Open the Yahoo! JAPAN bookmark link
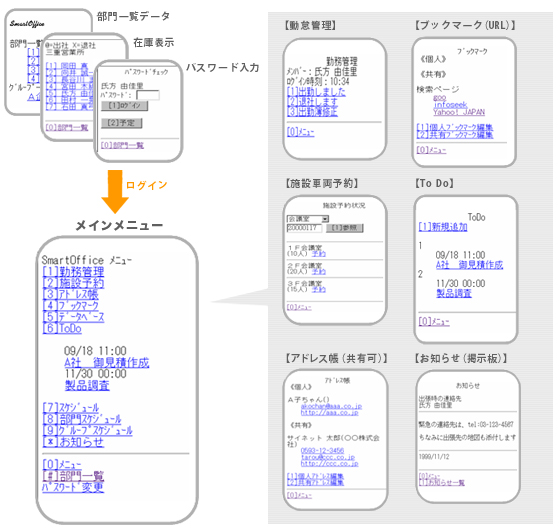Viewport: 560px width, 532px height. [x=459, y=112]
